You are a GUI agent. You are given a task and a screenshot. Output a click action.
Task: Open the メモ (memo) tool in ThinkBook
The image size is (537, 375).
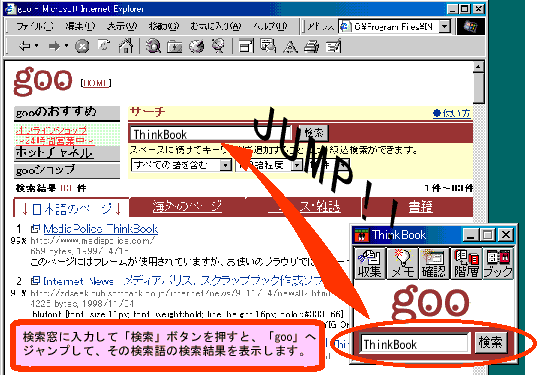[x=402, y=263]
